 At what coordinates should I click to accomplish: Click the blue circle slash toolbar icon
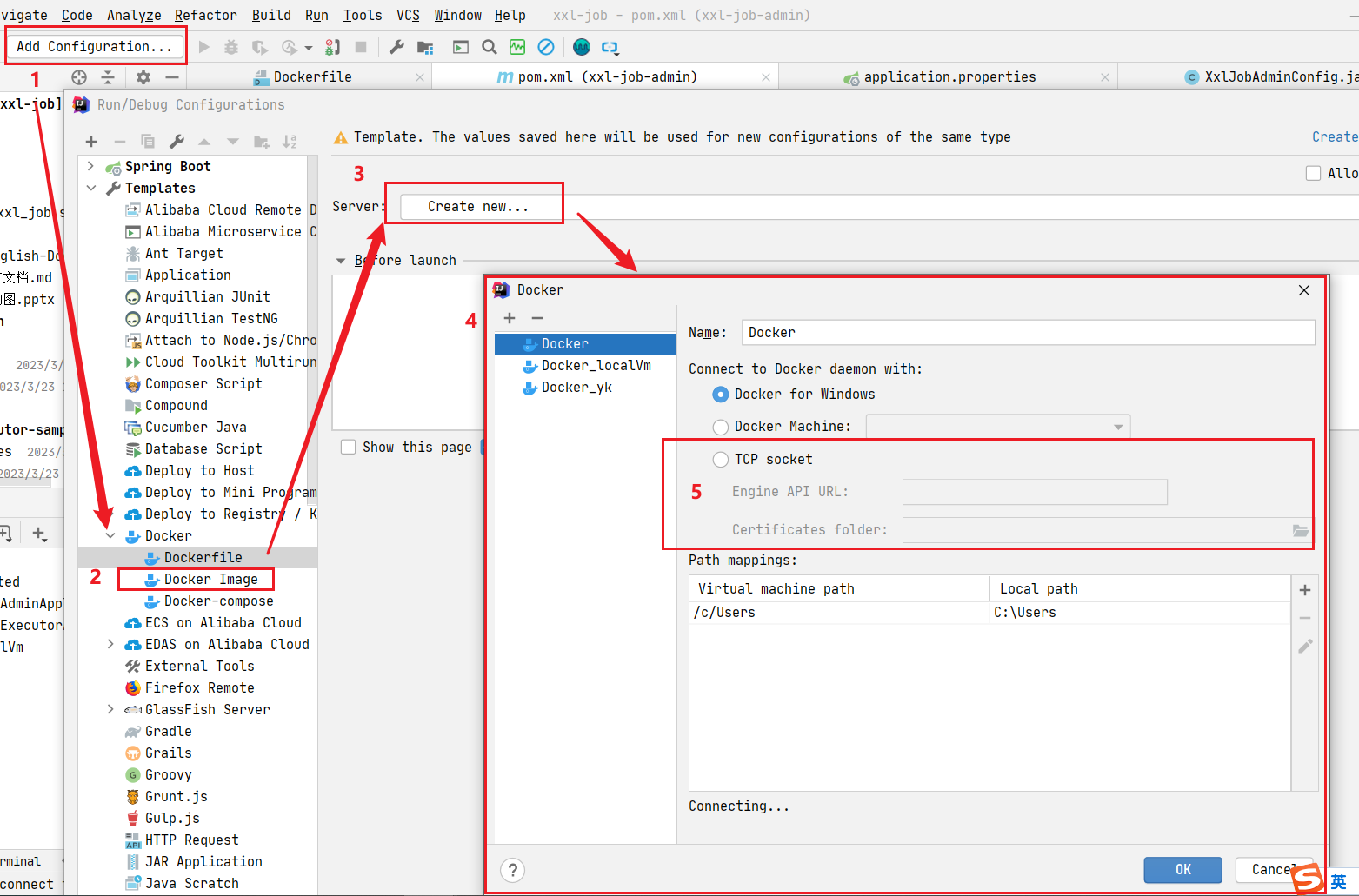[546, 47]
